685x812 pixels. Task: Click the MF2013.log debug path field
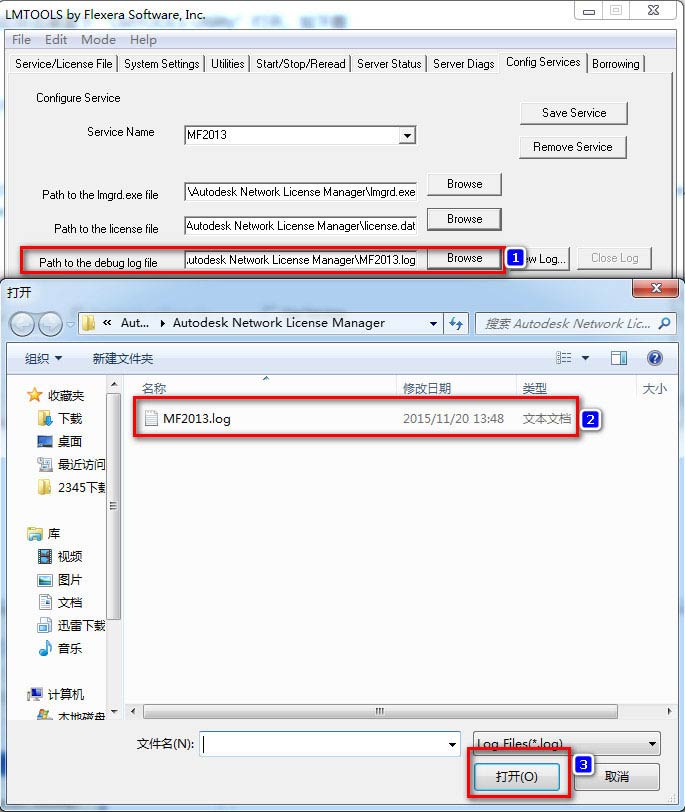[301, 259]
